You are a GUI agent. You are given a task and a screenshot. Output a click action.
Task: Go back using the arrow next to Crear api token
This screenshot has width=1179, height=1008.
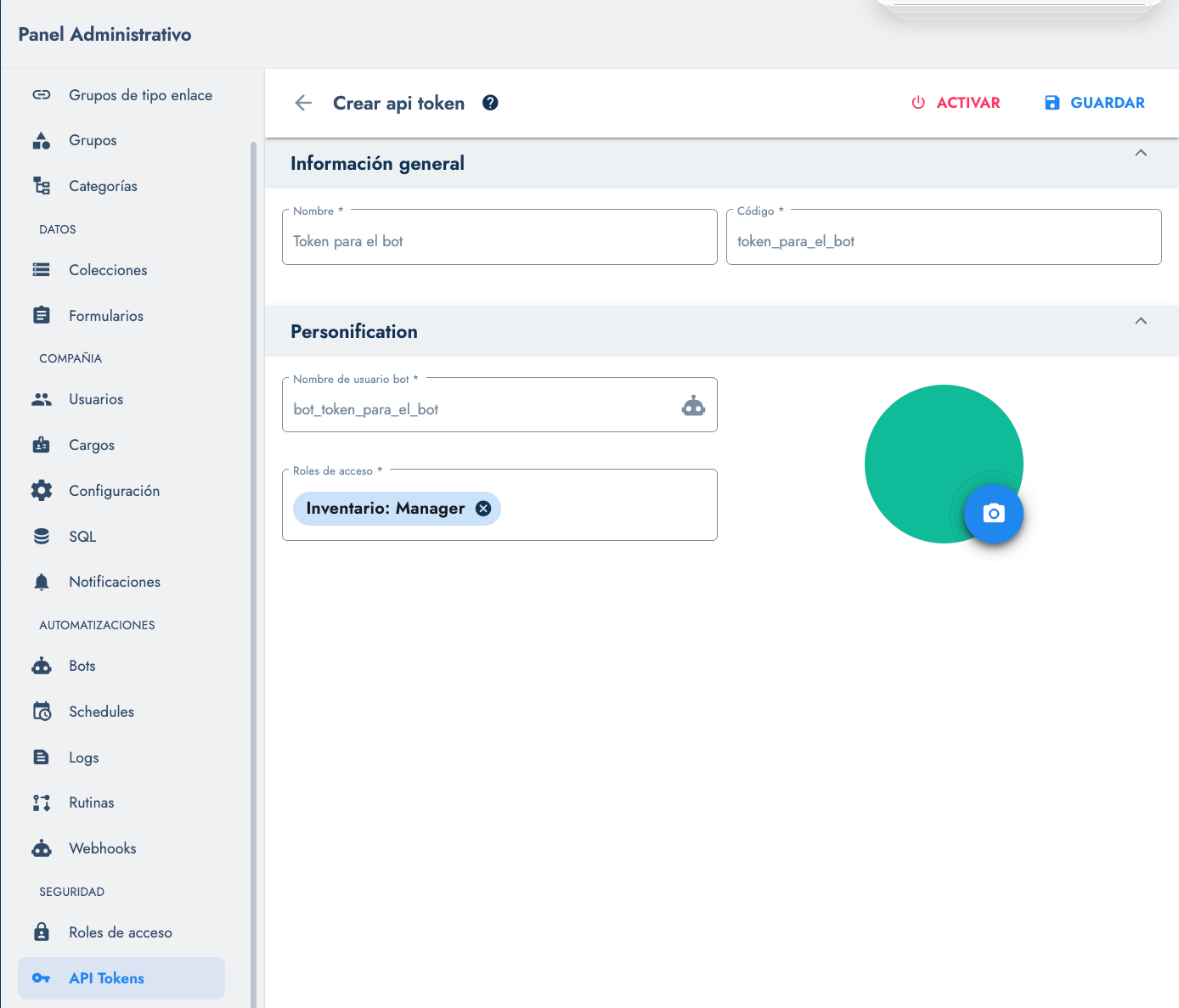pos(302,103)
